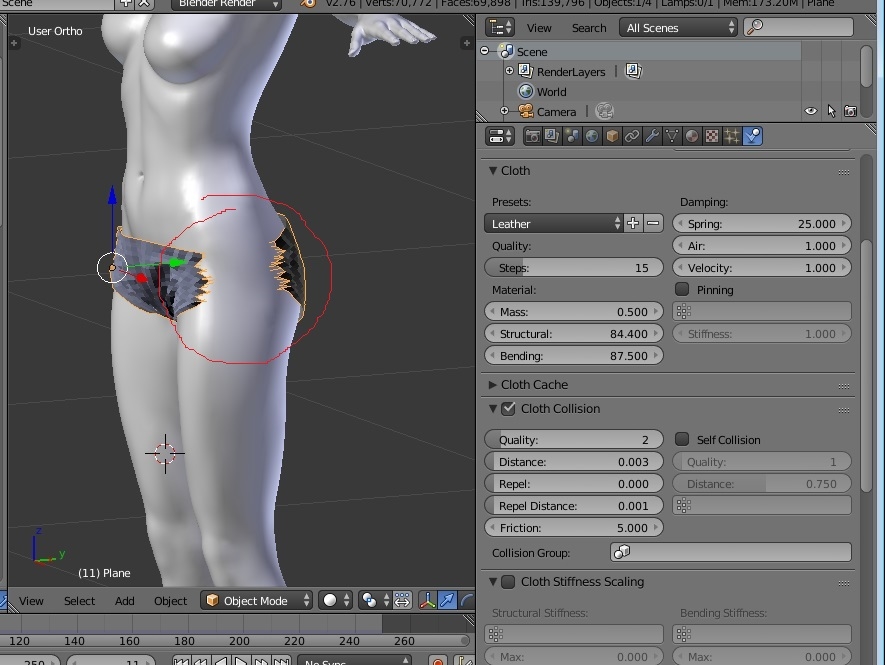This screenshot has height=665, width=885.
Task: Open the Modifiers wrench tab
Action: [652, 136]
